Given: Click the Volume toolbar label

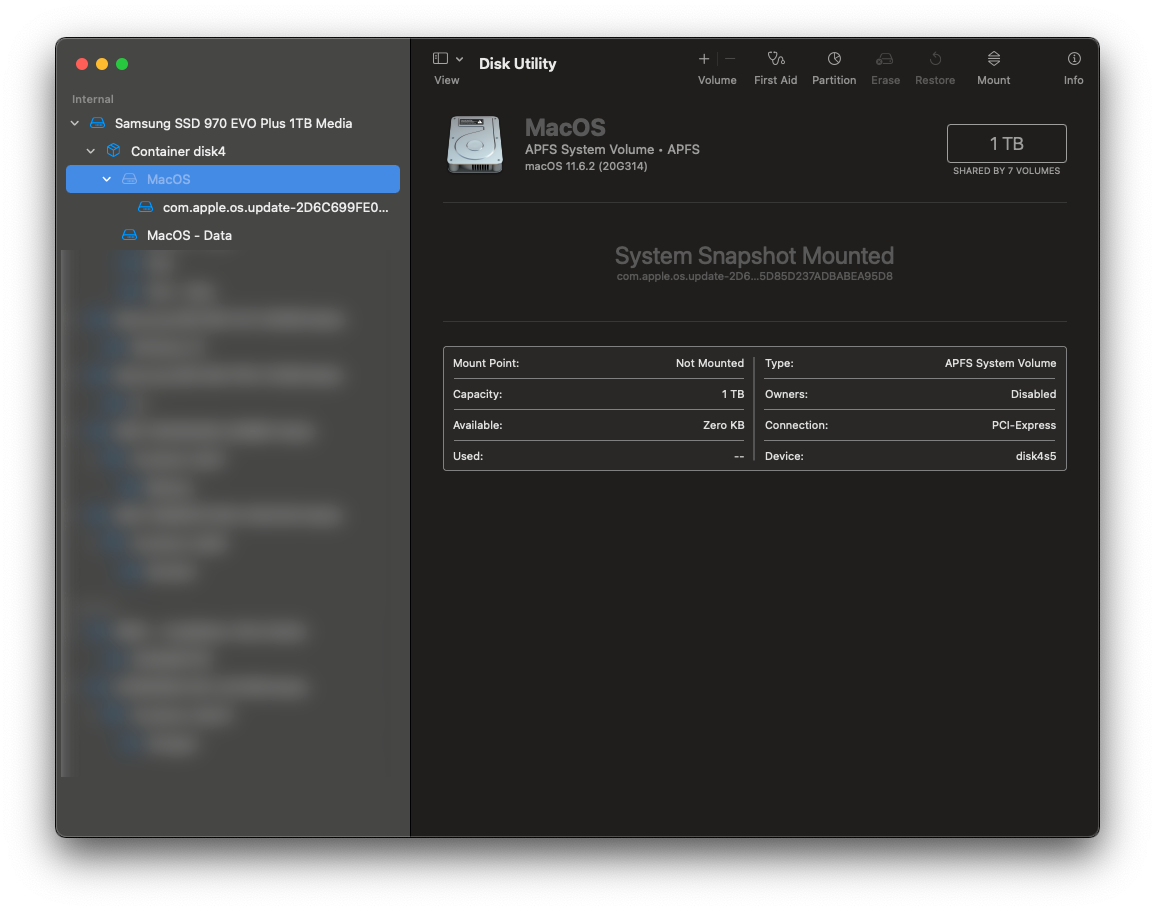Looking at the screenshot, I should (717, 80).
